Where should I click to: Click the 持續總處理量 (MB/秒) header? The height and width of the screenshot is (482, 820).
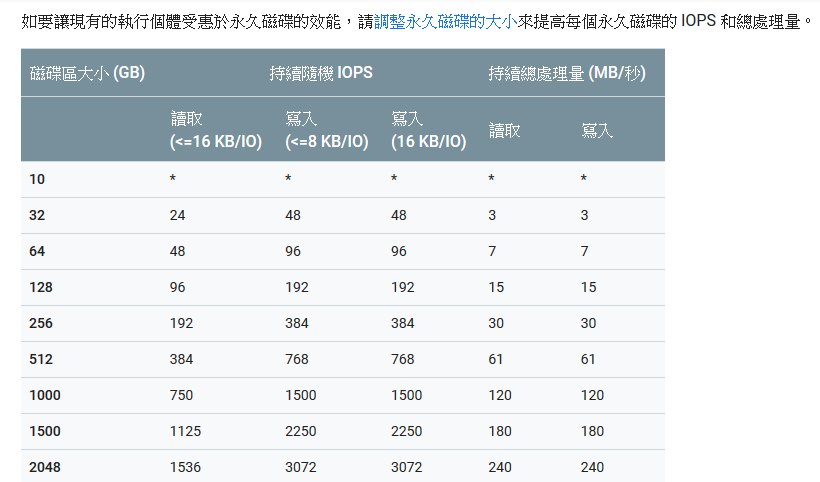click(x=567, y=73)
